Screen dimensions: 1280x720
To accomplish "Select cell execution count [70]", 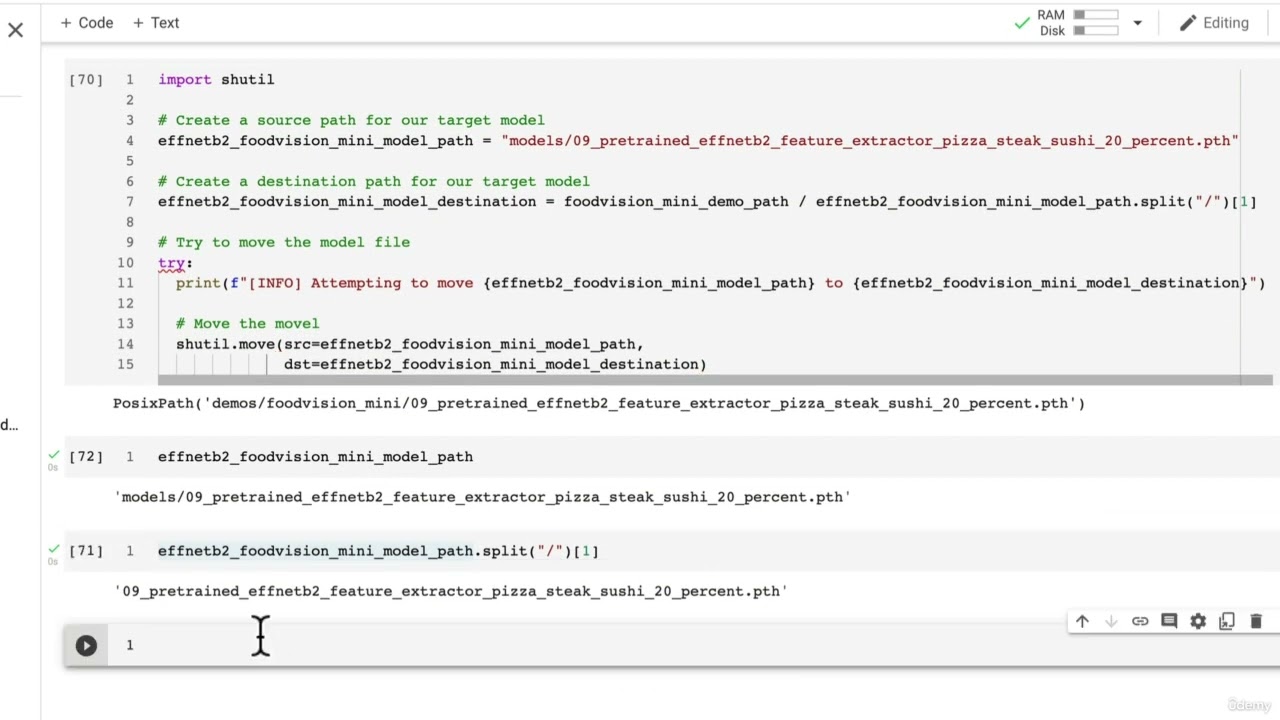I will coord(86,79).
